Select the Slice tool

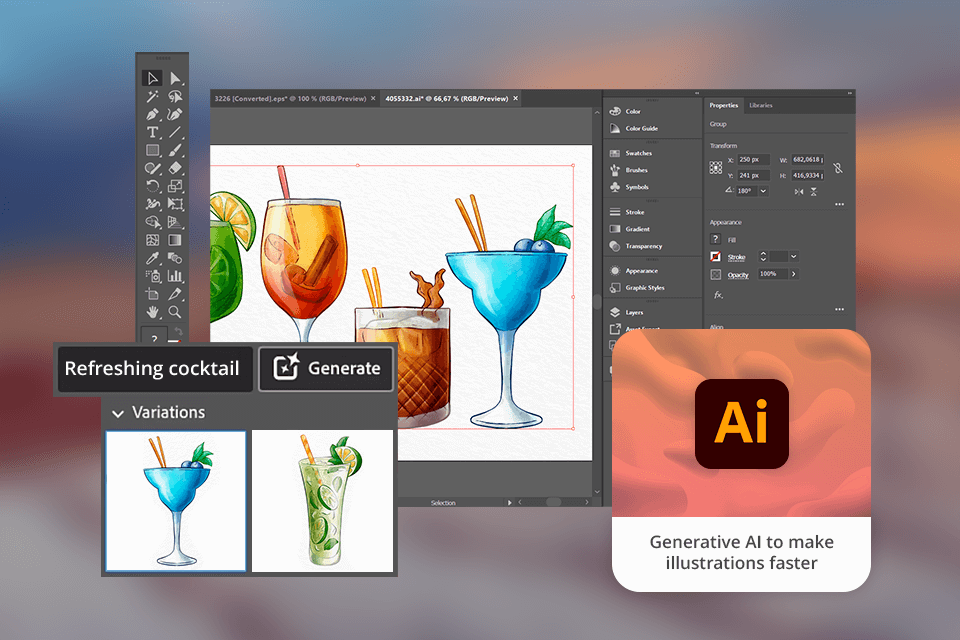click(x=175, y=294)
